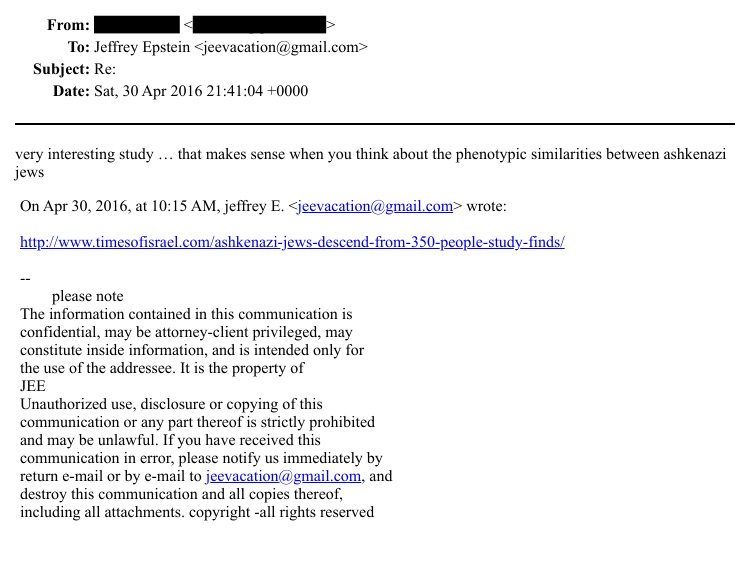Click the subject value 'Re:'

click(104, 69)
